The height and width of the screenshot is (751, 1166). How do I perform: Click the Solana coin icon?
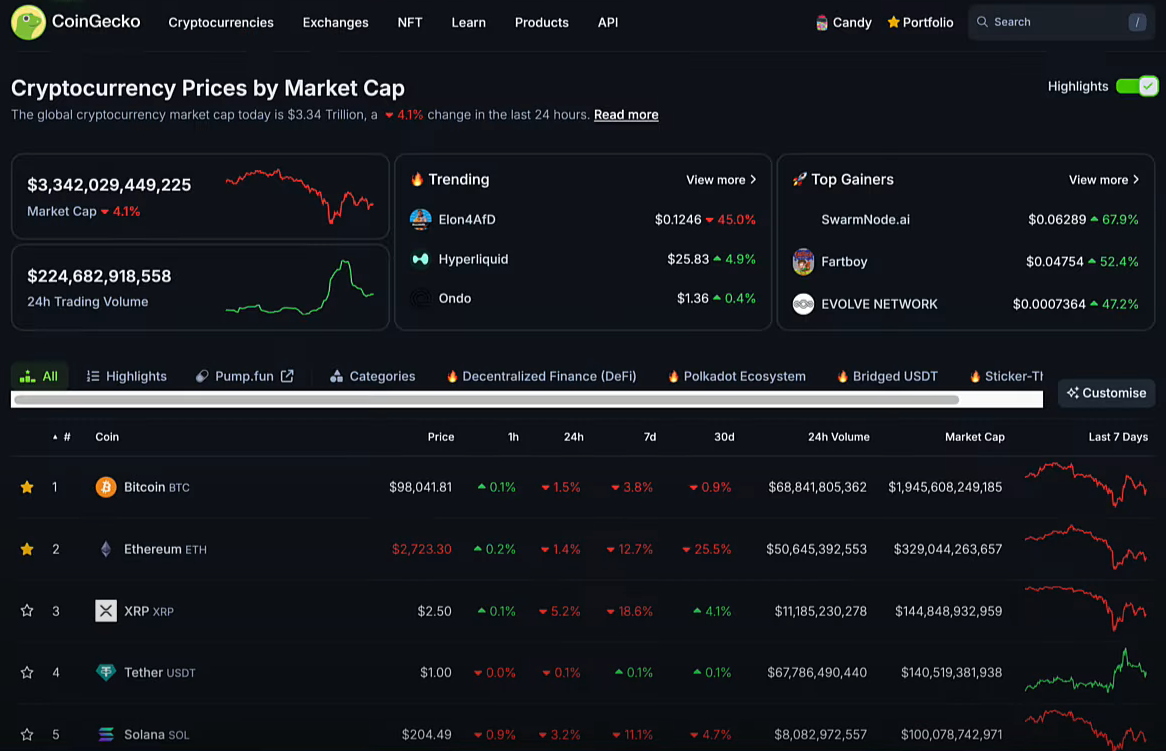[x=106, y=735]
